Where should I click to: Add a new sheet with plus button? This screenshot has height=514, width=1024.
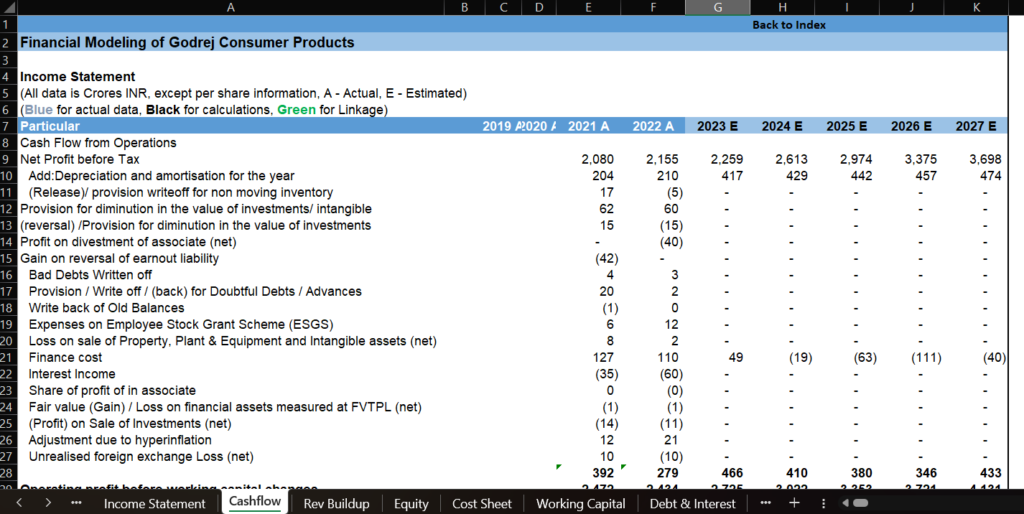795,503
